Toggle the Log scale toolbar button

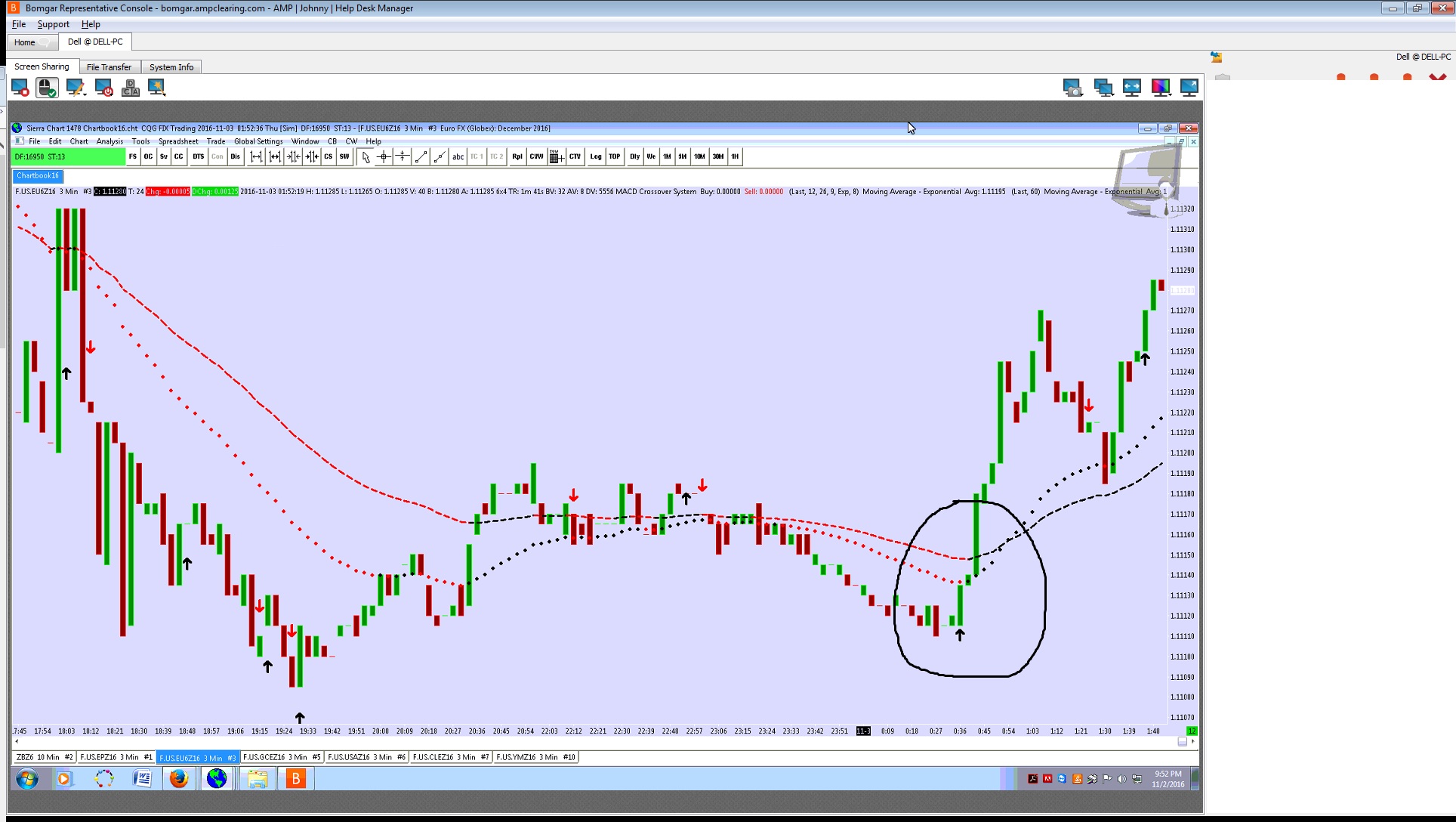click(x=596, y=156)
